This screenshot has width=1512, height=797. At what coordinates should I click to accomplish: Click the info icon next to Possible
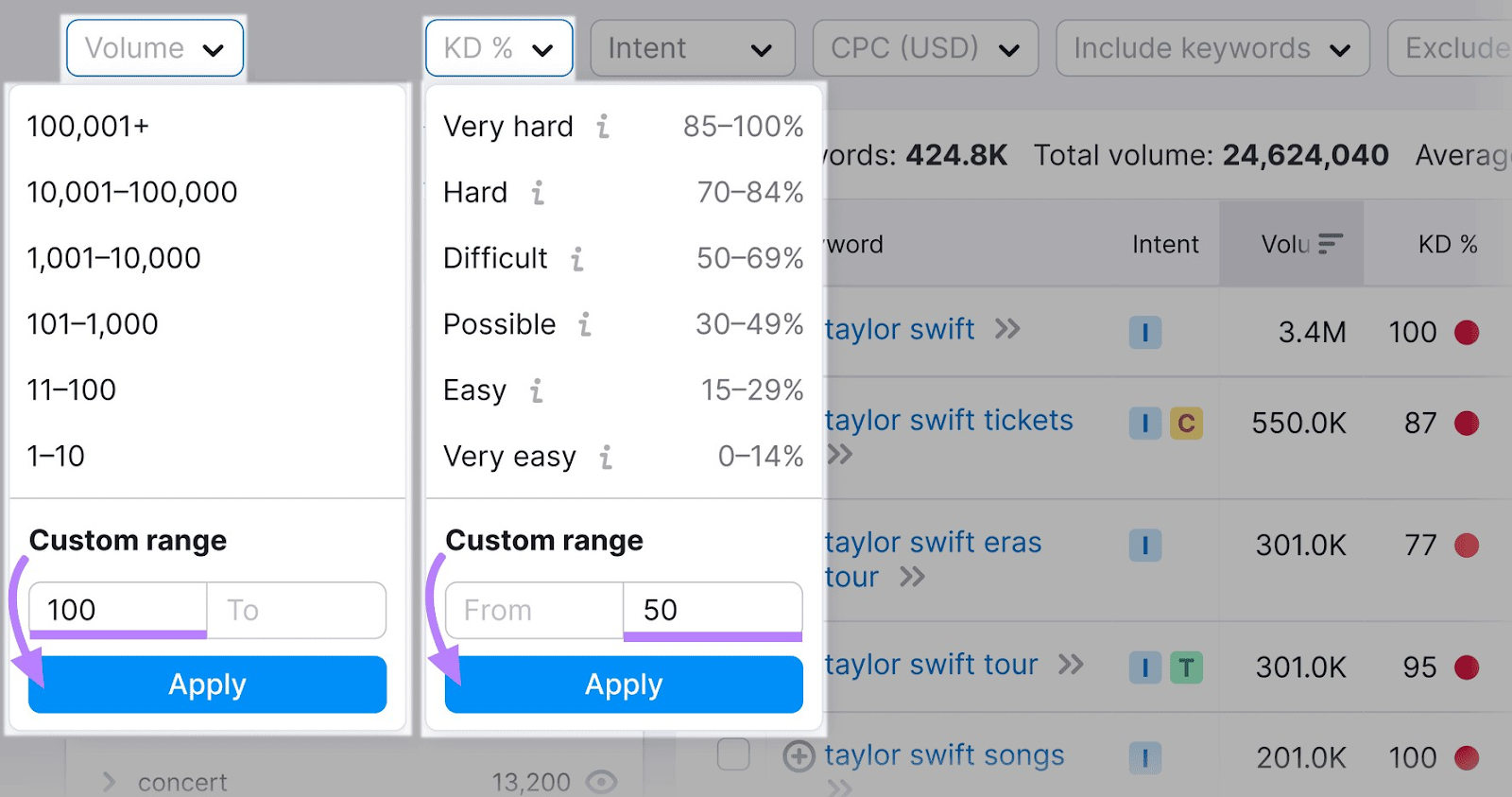click(586, 324)
